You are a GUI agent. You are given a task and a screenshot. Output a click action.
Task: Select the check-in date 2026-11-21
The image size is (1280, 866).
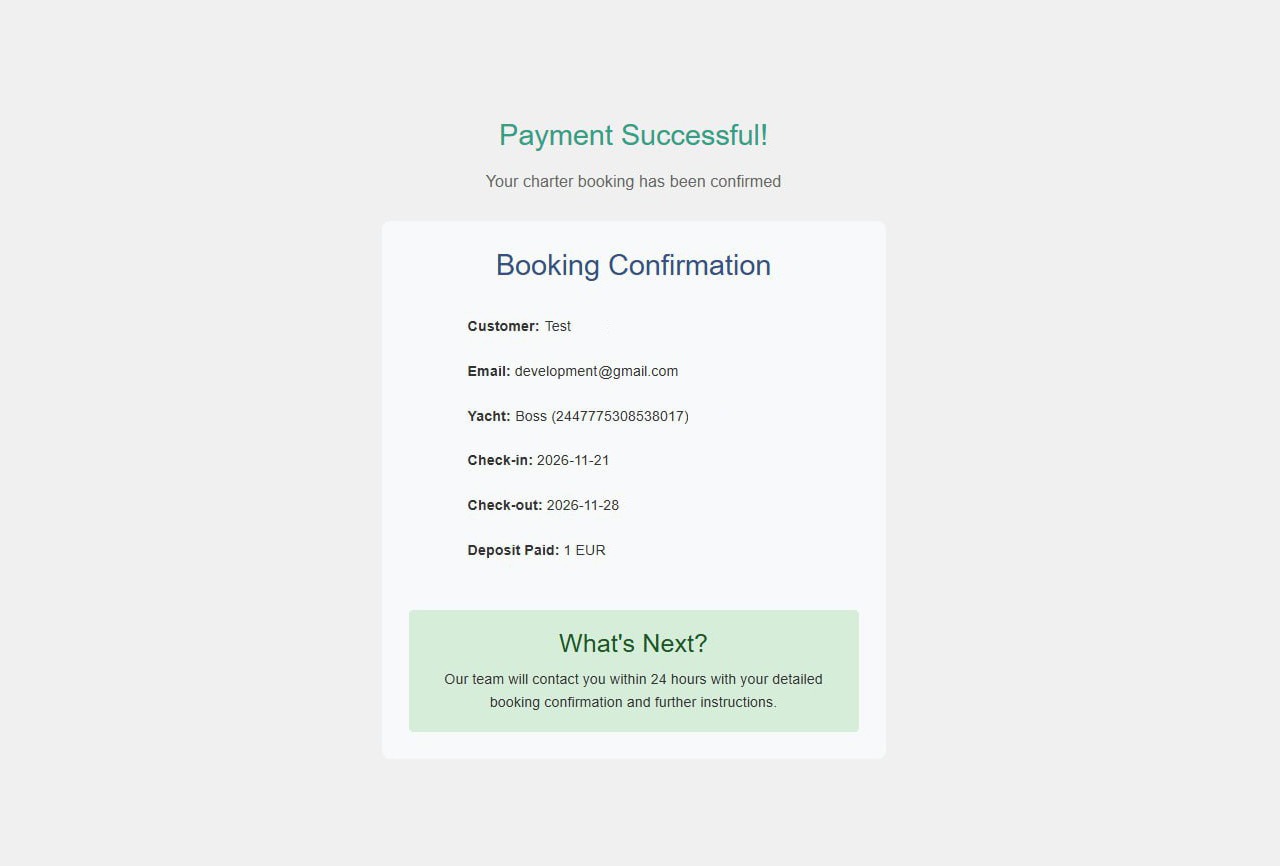point(573,461)
